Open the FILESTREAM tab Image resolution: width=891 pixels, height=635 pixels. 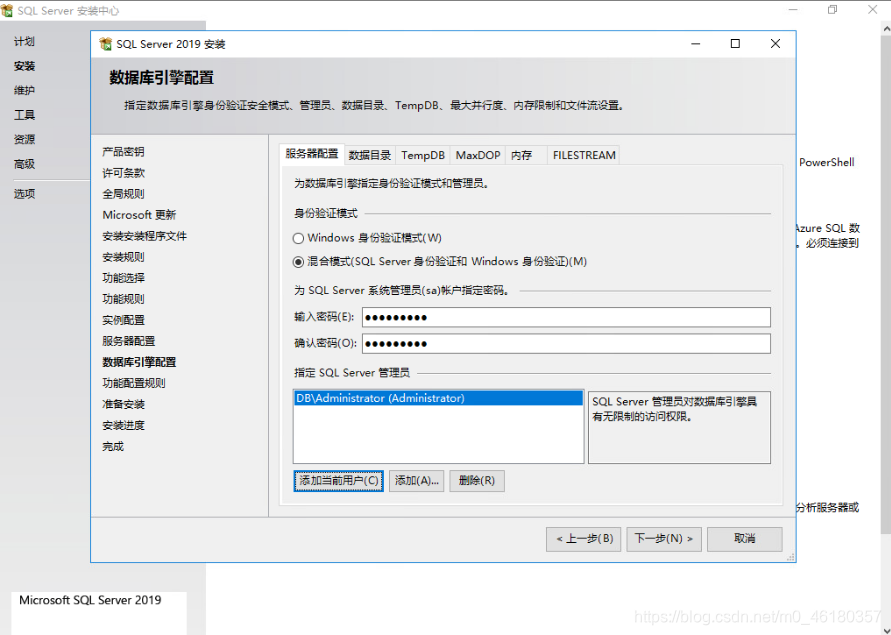584,155
